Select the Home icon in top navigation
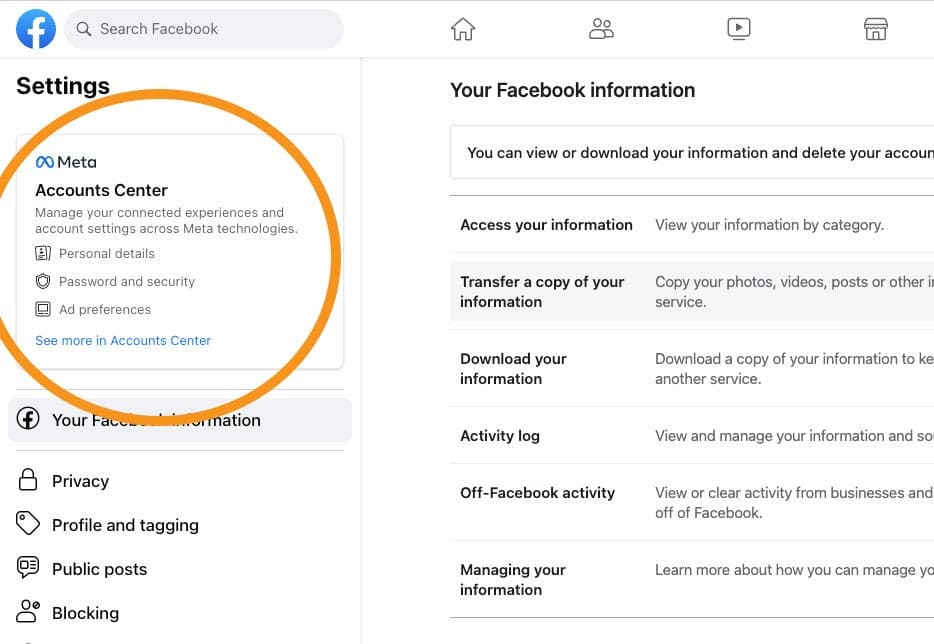 coord(462,28)
